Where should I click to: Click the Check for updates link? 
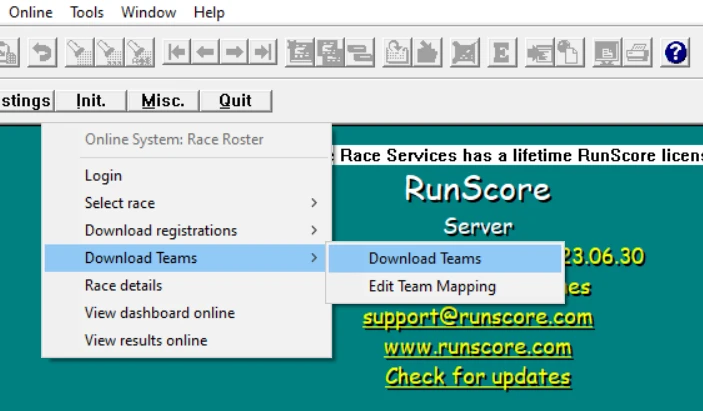[478, 376]
